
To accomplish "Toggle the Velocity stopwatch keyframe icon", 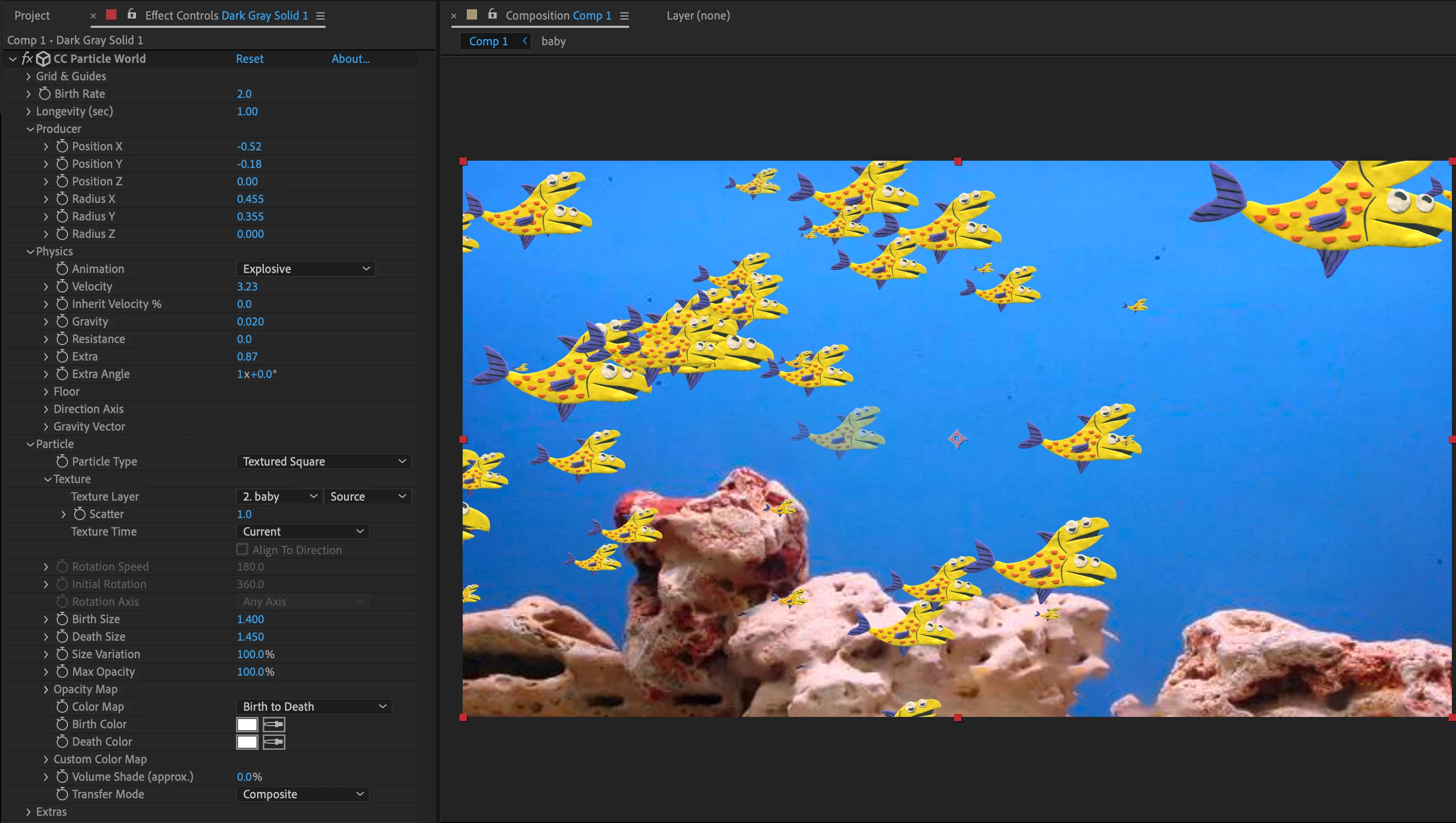I will 62,286.
